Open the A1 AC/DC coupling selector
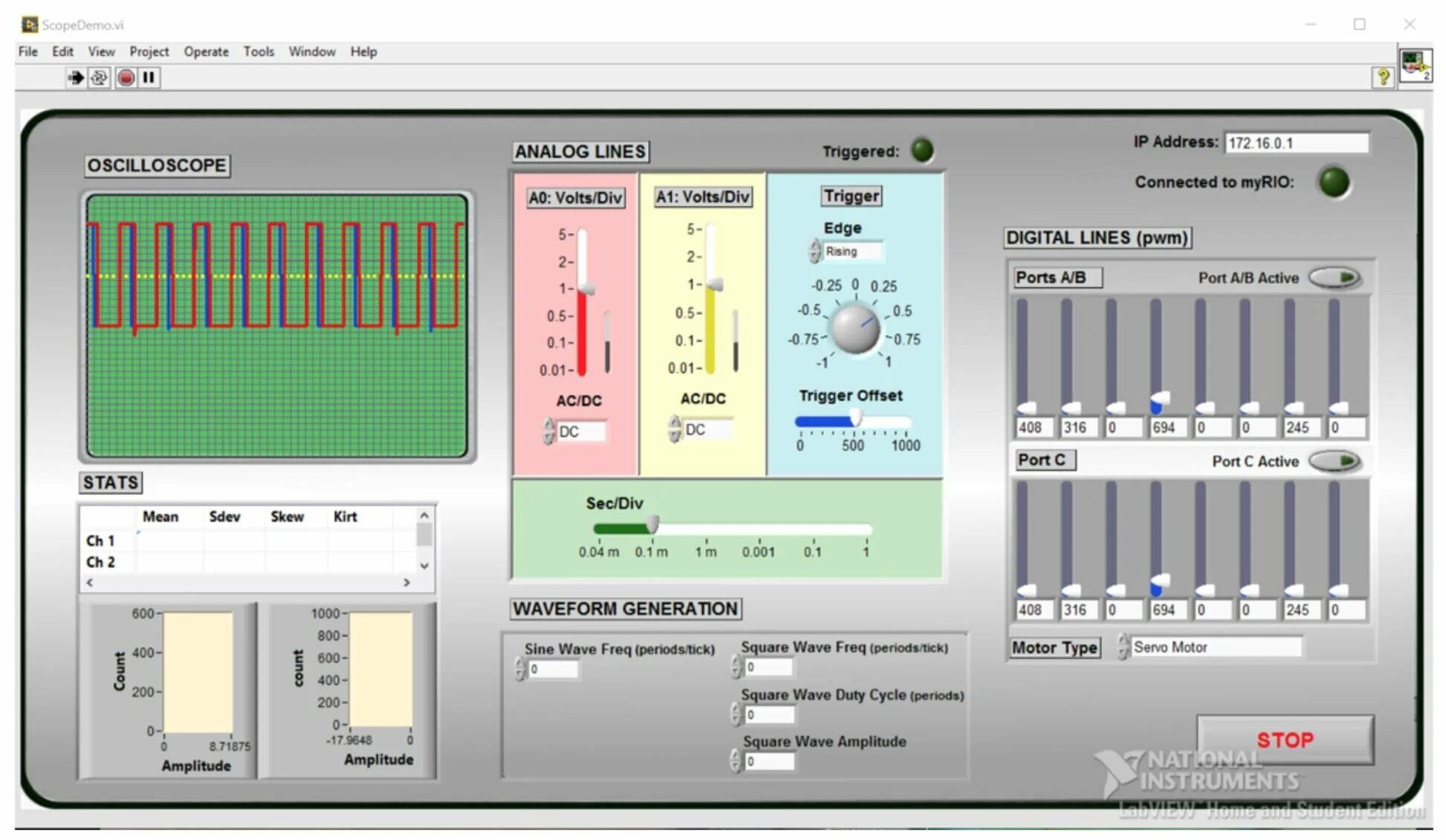This screenshot has width=1446, height=840. pos(707,429)
